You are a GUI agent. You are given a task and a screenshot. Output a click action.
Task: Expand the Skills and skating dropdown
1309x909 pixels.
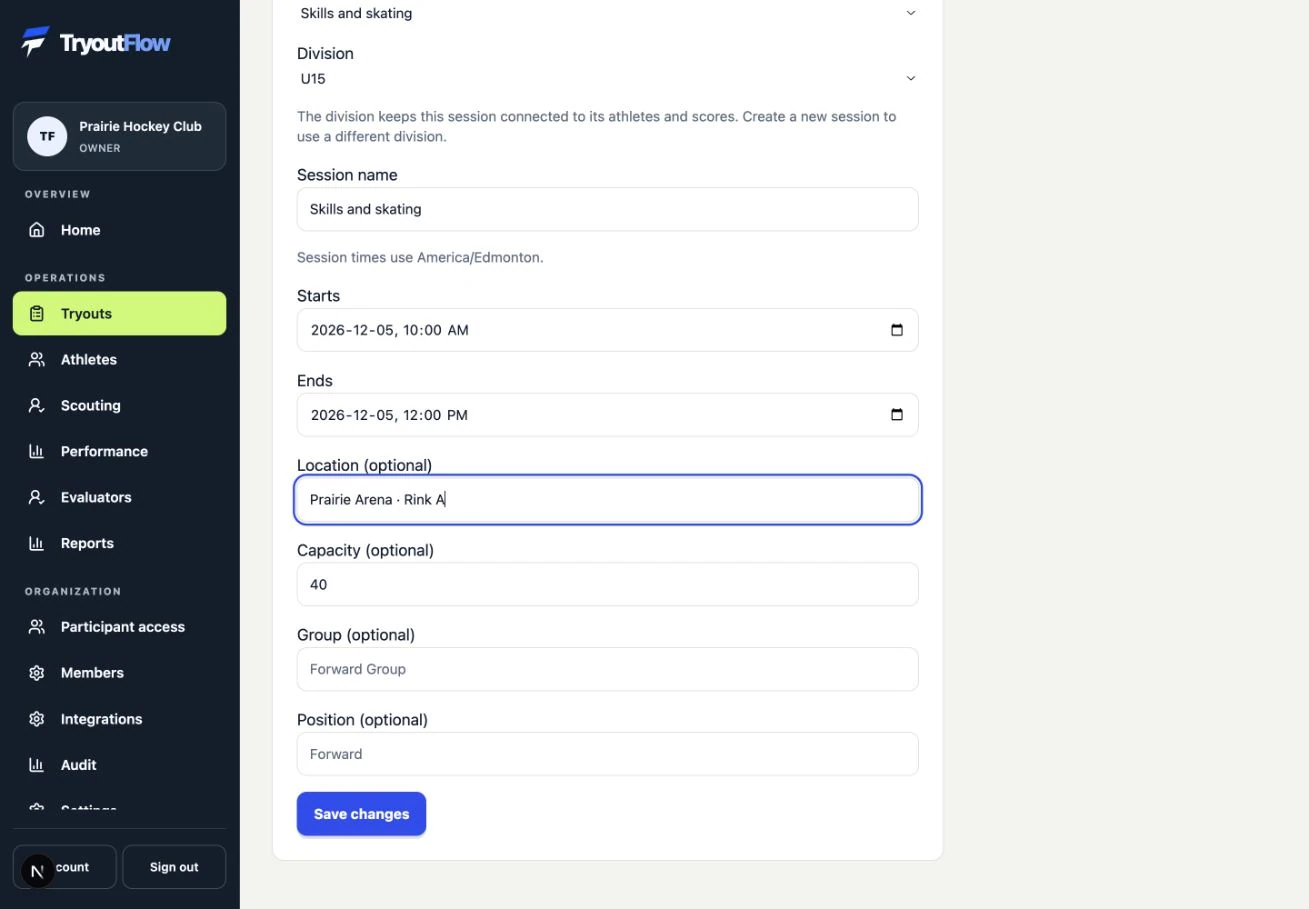click(x=608, y=13)
